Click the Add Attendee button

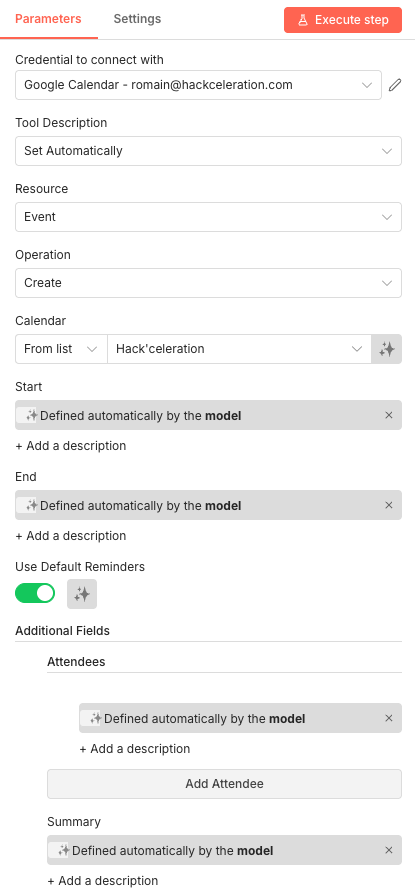click(225, 784)
